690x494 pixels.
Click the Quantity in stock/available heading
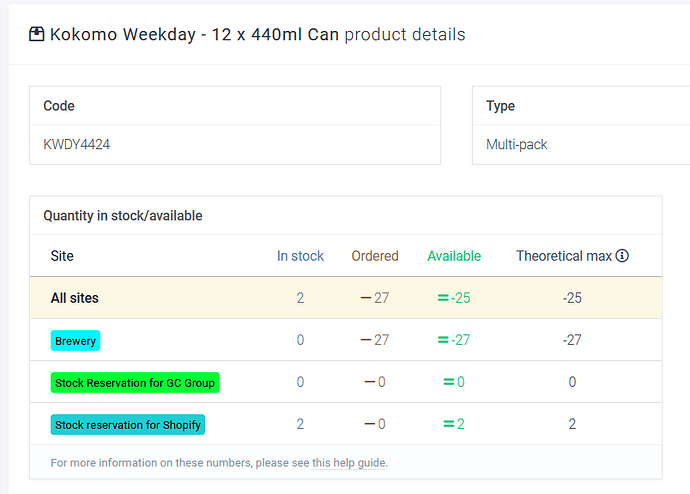click(x=123, y=216)
